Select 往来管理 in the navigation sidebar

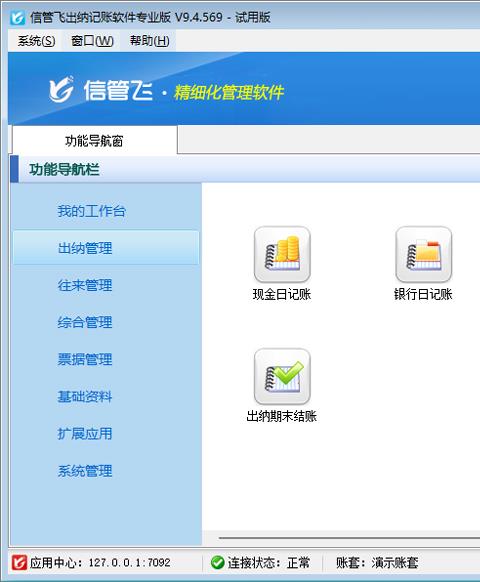coord(85,285)
